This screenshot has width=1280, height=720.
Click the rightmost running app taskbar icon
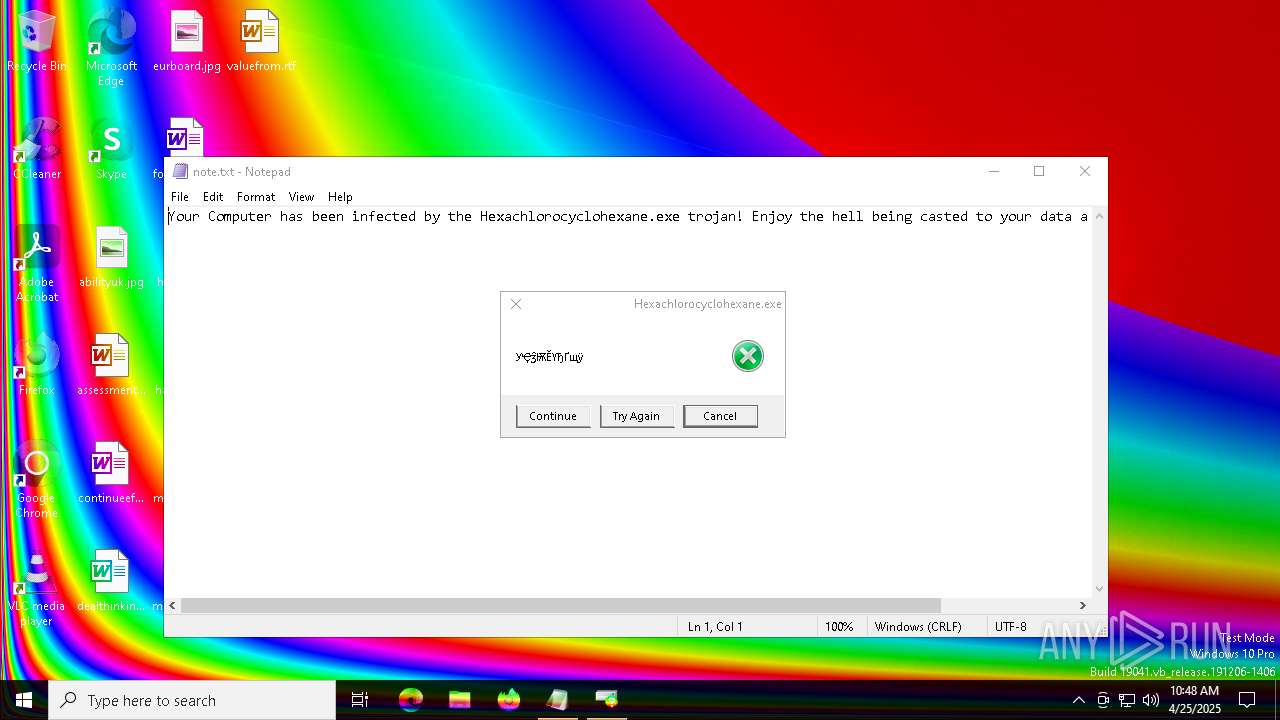click(606, 700)
